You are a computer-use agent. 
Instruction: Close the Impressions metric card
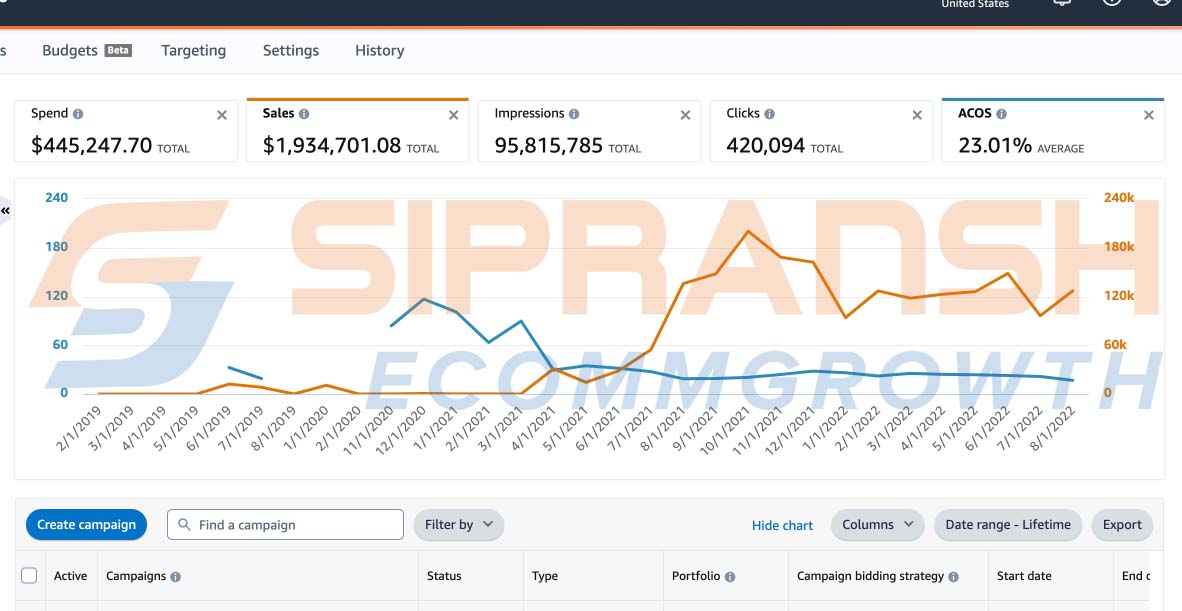click(x=685, y=115)
